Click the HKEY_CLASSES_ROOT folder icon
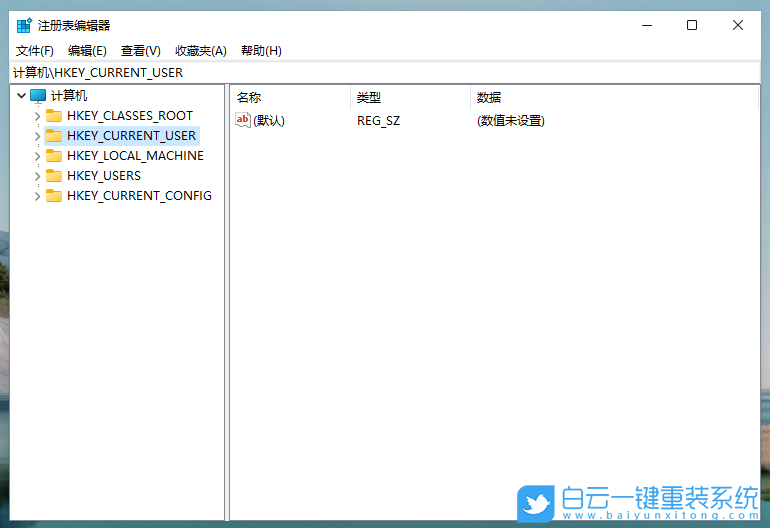 click(x=54, y=116)
